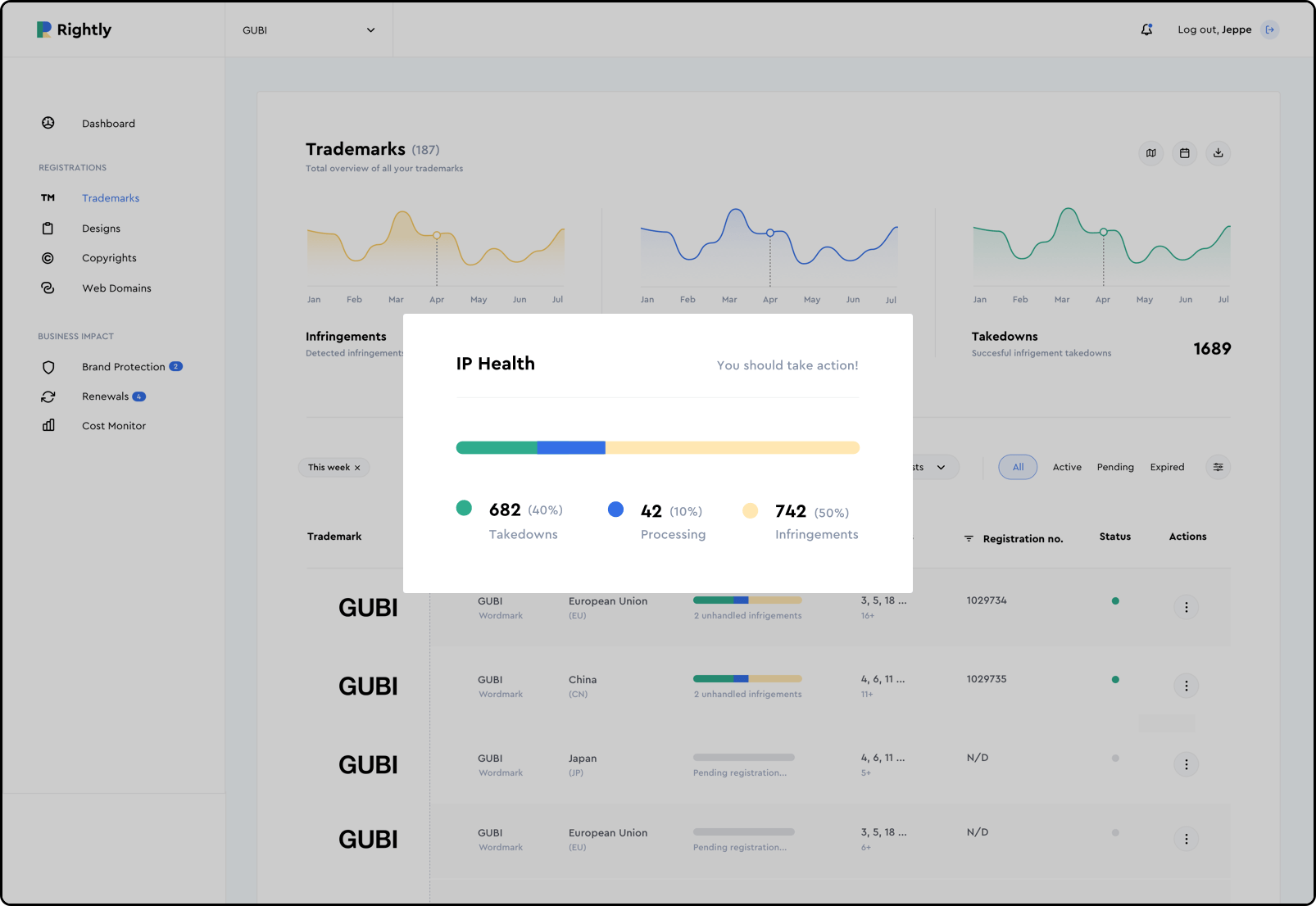Click the Renewals badge 4
This screenshot has width=1316, height=906.
(139, 396)
